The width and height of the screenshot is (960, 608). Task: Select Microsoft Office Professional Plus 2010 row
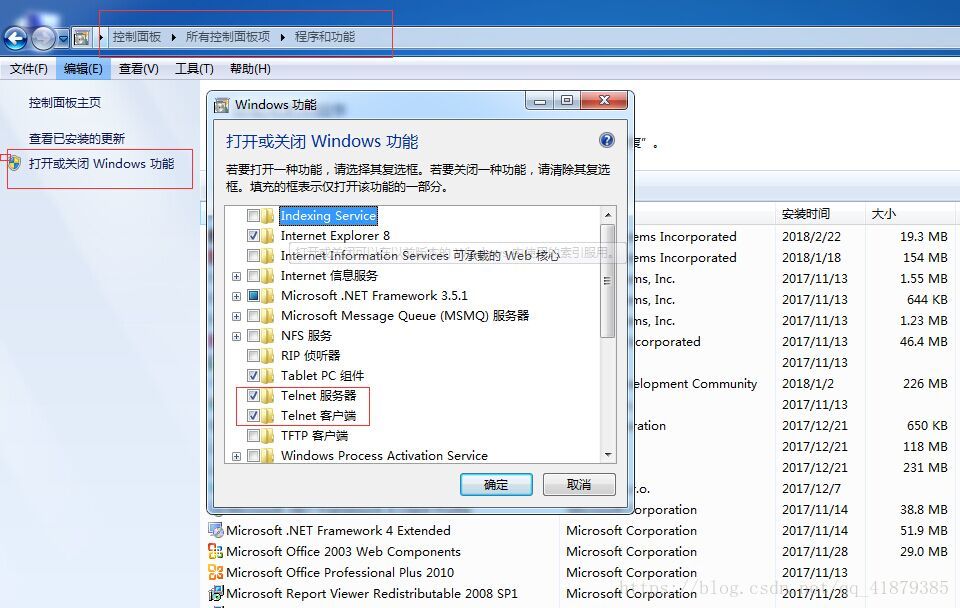580,572
